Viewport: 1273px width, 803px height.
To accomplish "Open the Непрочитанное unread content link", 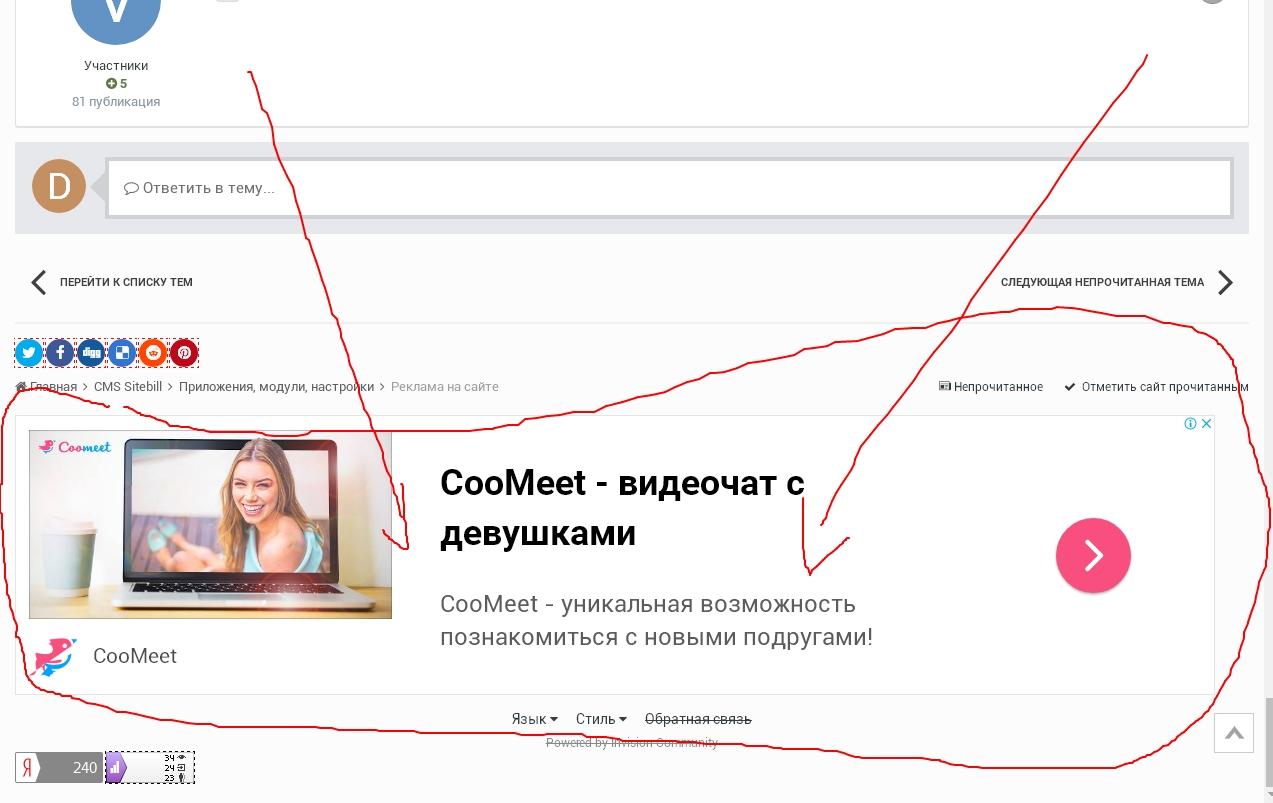I will tap(997, 387).
